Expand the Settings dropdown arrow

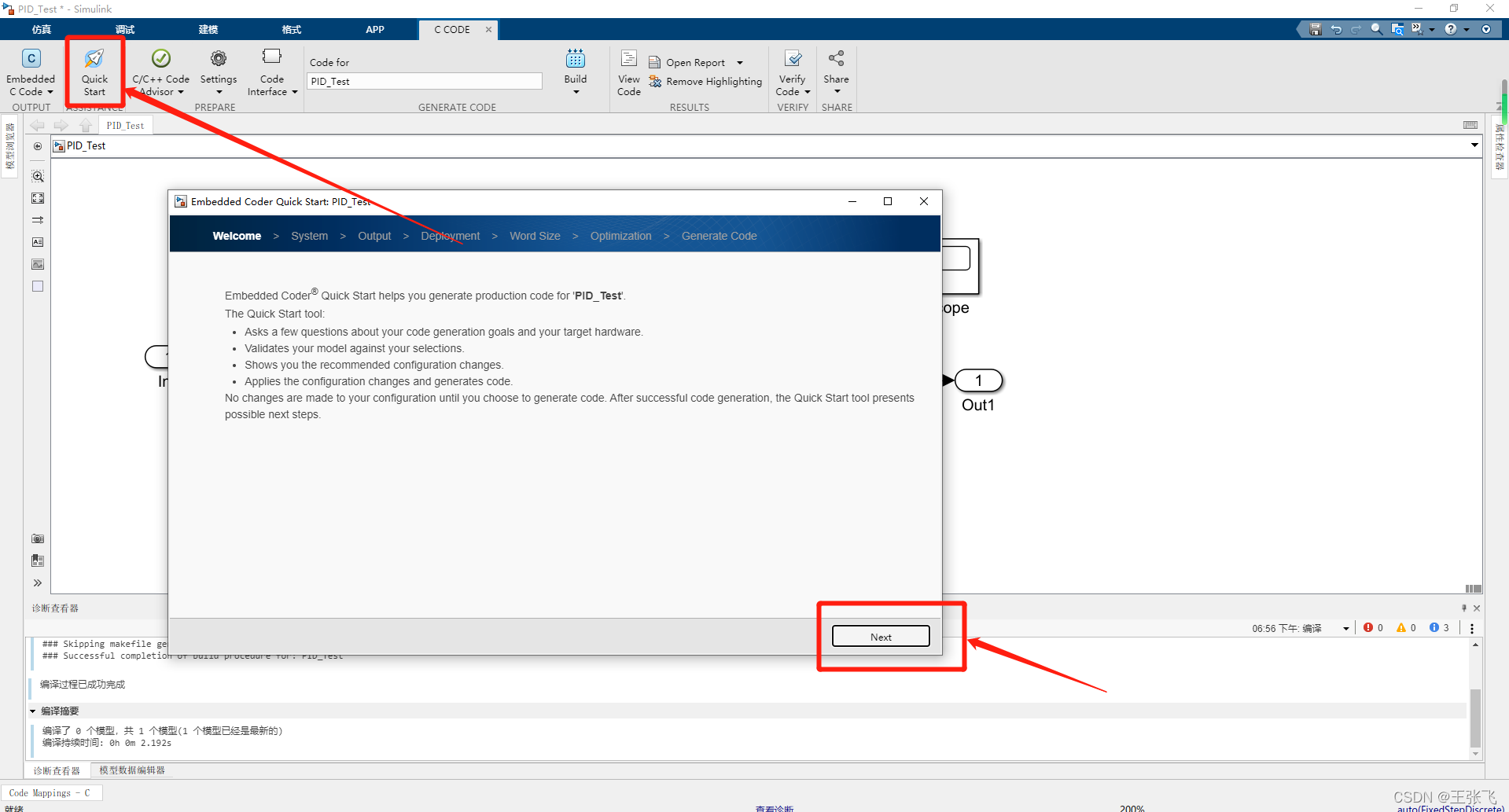tap(219, 92)
